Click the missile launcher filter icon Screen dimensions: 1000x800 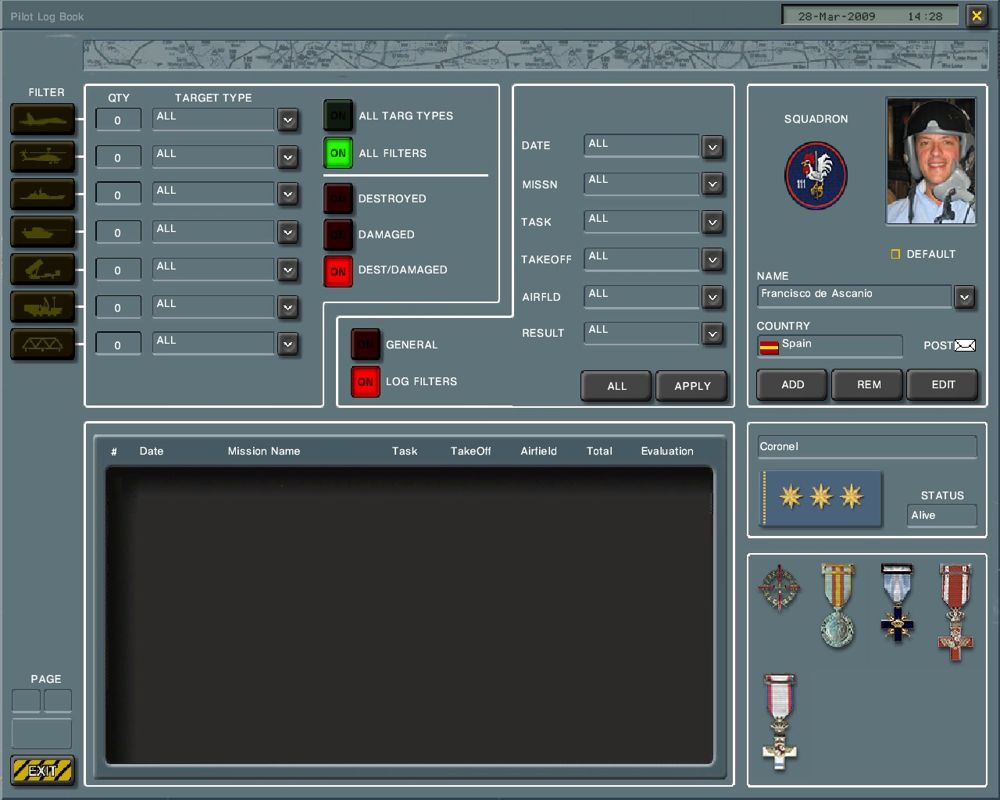click(x=42, y=269)
